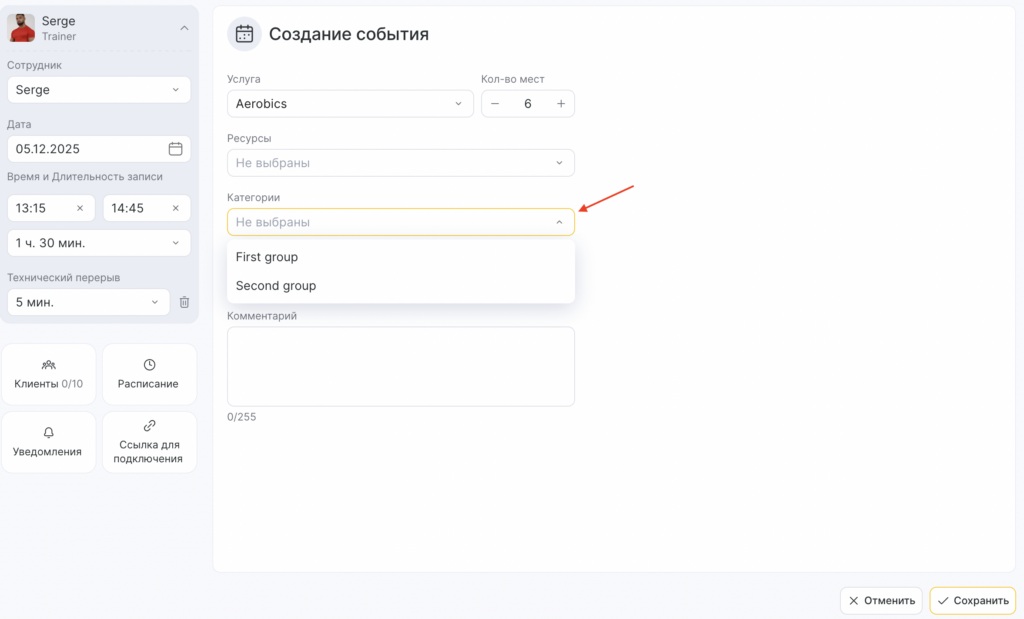Clear the 13:15 start time

(80, 208)
